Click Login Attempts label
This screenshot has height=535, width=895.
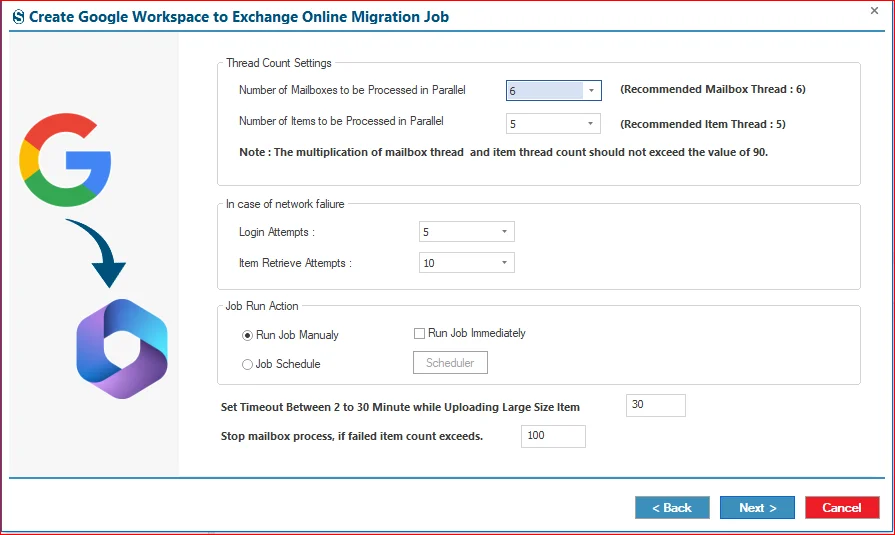pos(277,232)
